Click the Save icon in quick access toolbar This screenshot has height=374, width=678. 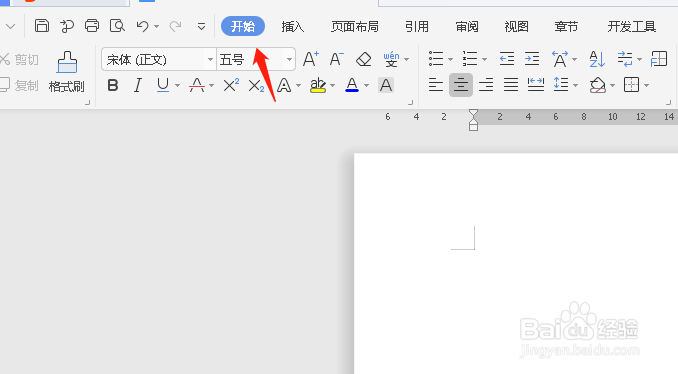click(42, 26)
